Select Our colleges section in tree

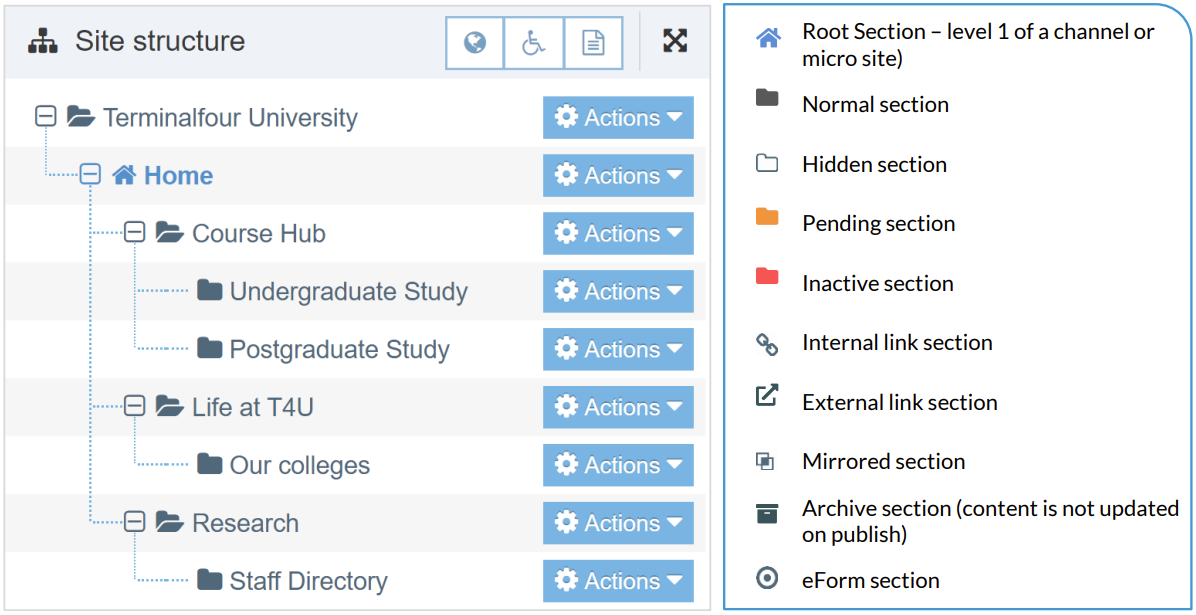coord(299,466)
